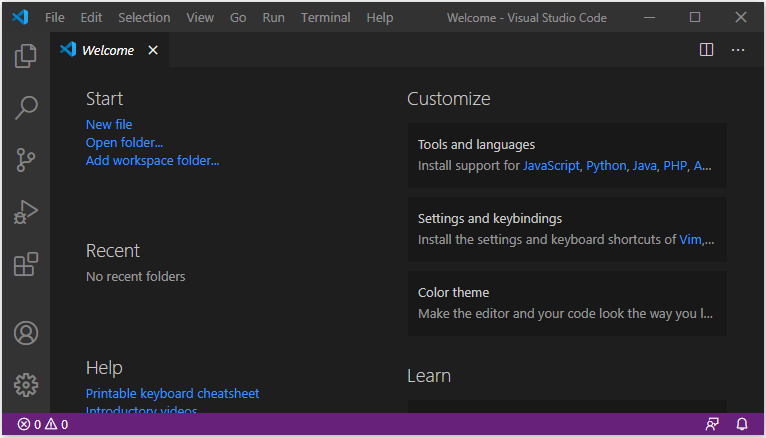Click the 'No recent folders' text

pyautogui.click(x=135, y=276)
